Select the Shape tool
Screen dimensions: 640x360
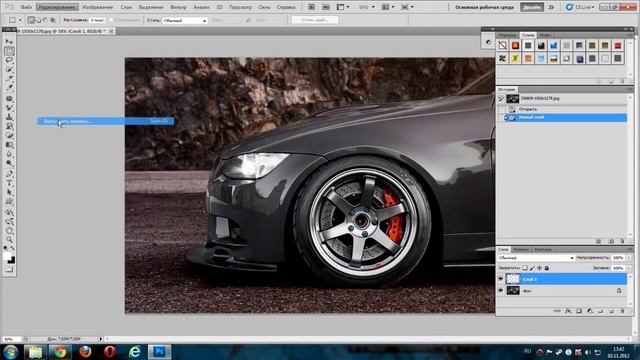pos(9,201)
